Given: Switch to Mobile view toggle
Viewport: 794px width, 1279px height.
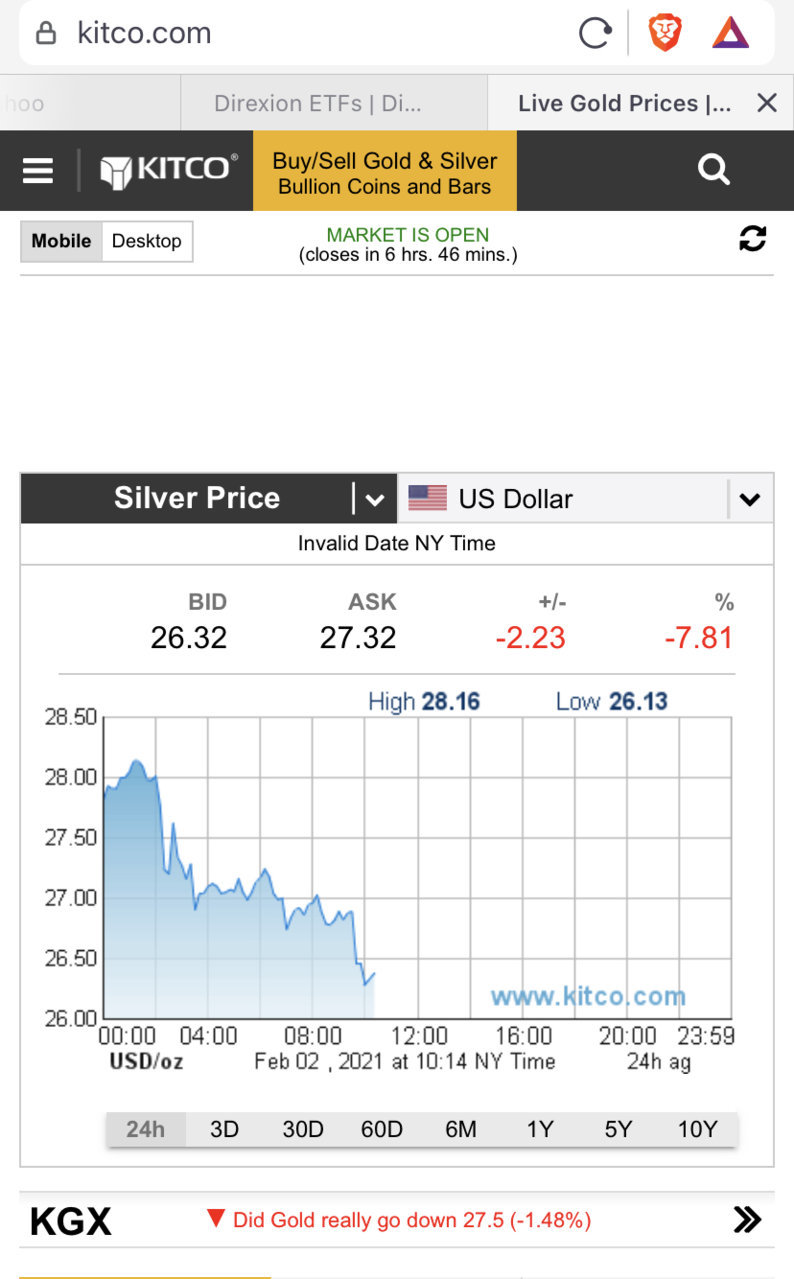Looking at the screenshot, I should tap(61, 241).
